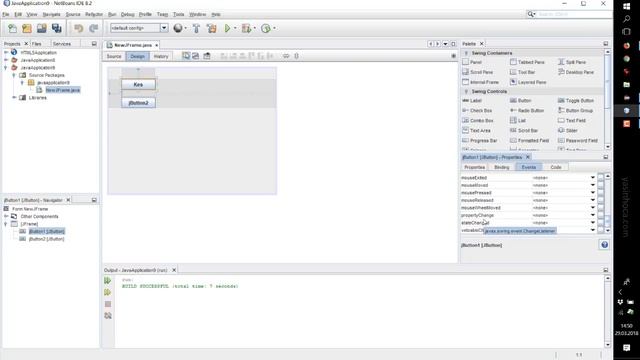Open the blue help icon in the Properties panel
Image resolution: width=640 pixels, height=360 pixels.
604,245
